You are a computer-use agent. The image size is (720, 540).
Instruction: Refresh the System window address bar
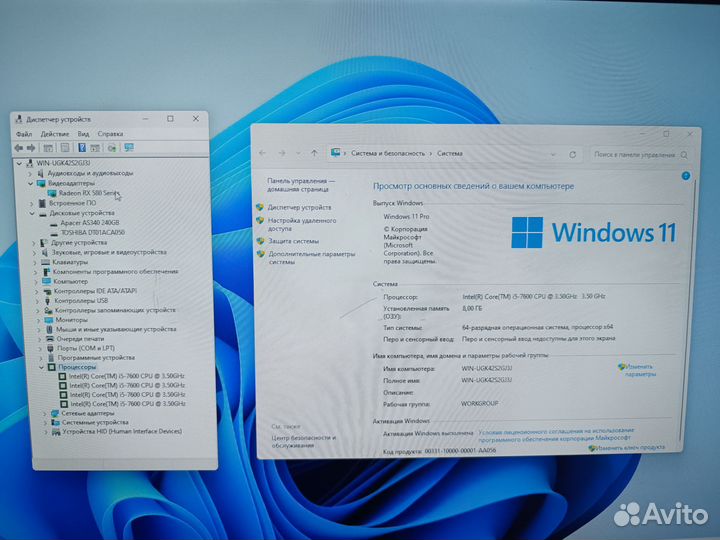[x=572, y=155]
